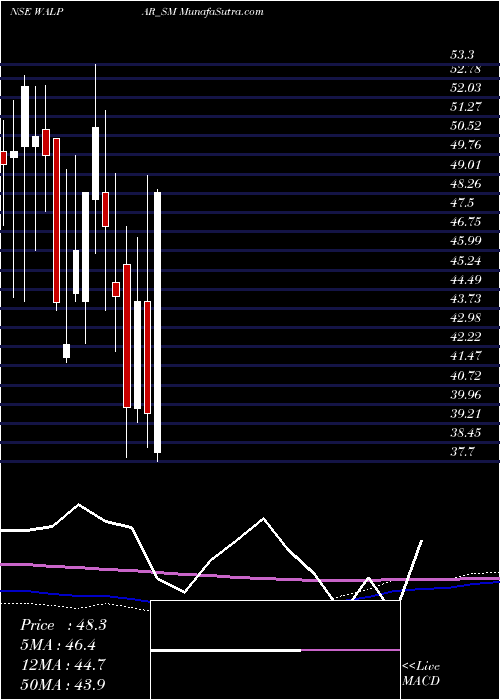Click the 47.5 price axis label
This screenshot has height=700, width=500.
coord(462,203)
